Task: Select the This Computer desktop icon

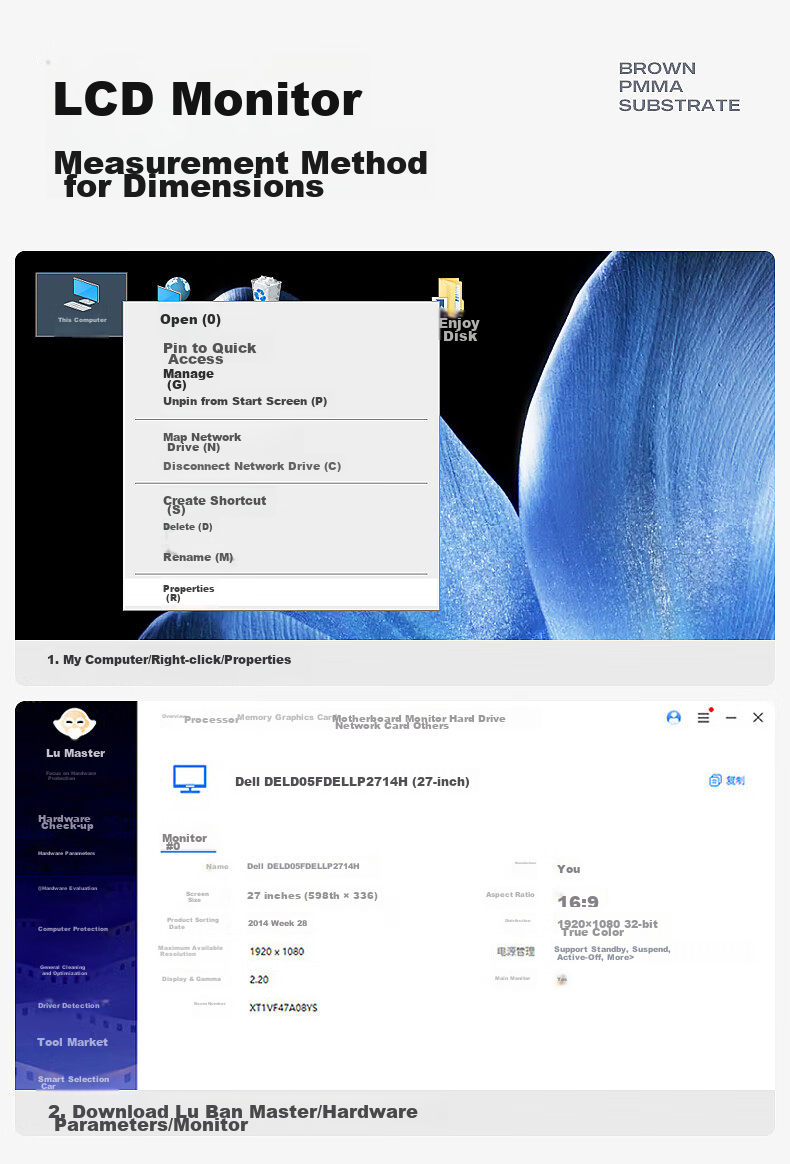Action: [x=82, y=304]
